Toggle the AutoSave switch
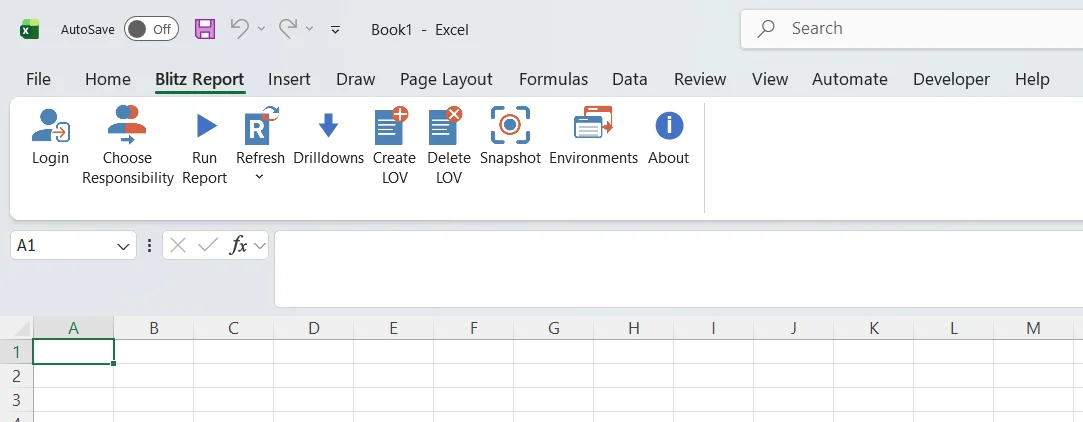The width and height of the screenshot is (1083, 422). pyautogui.click(x=151, y=29)
